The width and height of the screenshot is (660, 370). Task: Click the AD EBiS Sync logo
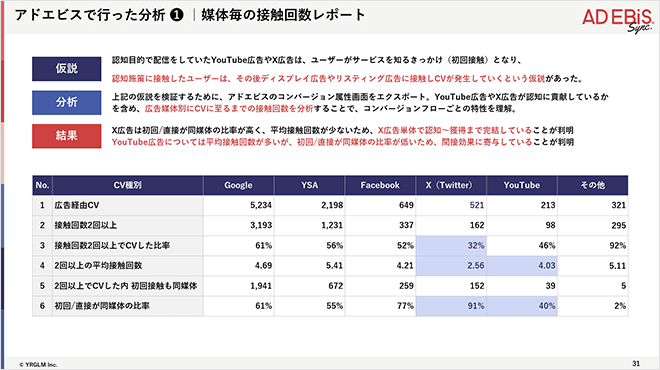618,20
